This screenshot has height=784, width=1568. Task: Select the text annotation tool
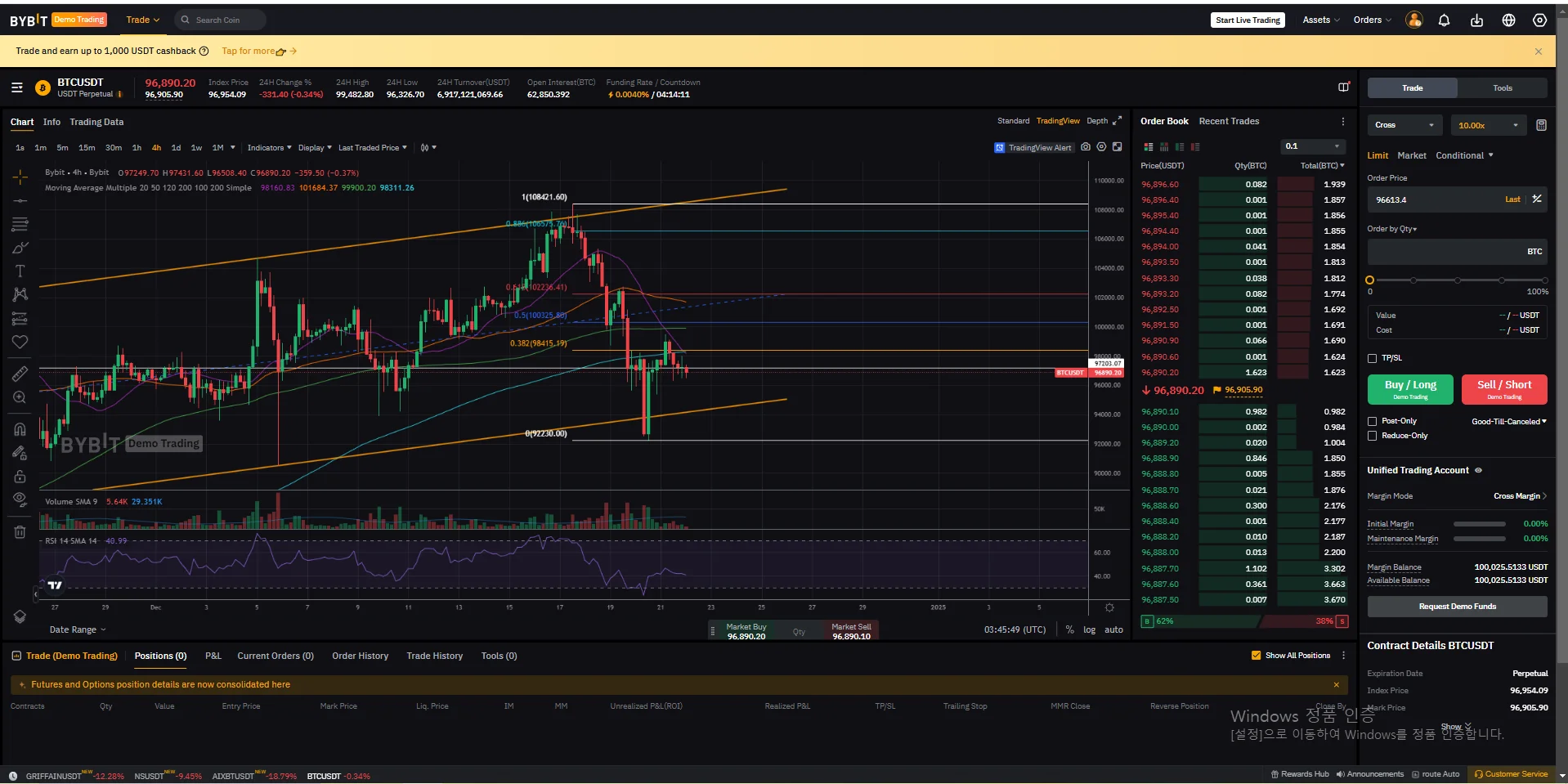point(20,271)
